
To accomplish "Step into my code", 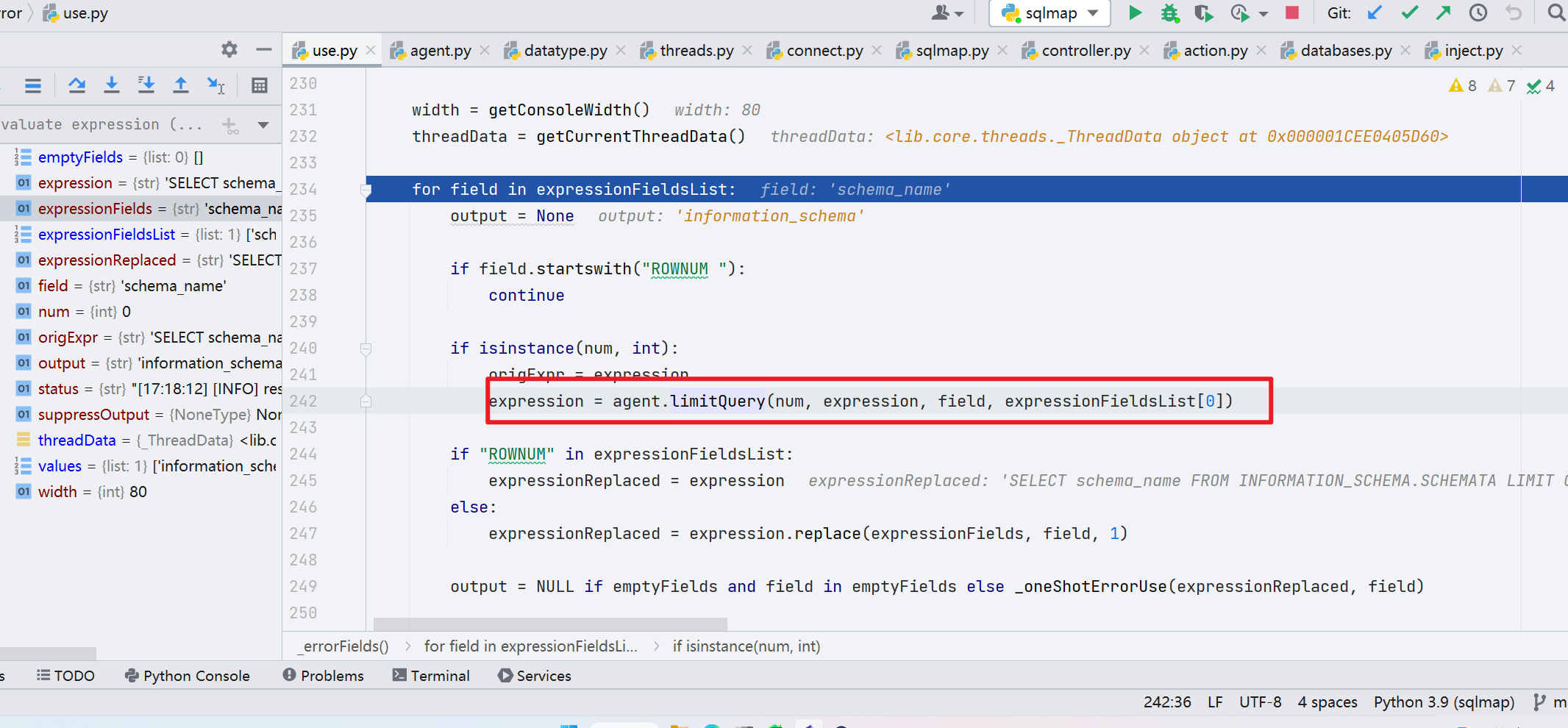I will 146,85.
